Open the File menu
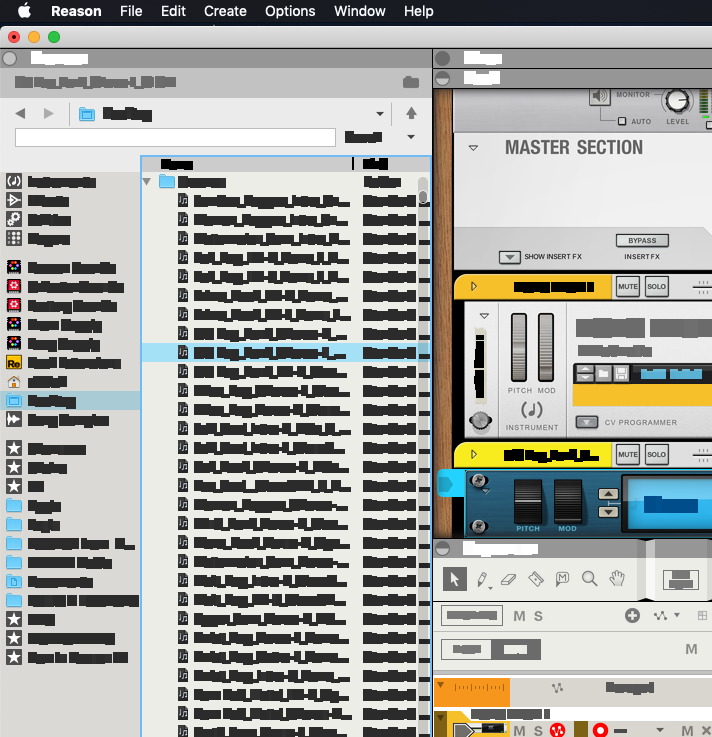The height and width of the screenshot is (737, 712). [x=131, y=11]
